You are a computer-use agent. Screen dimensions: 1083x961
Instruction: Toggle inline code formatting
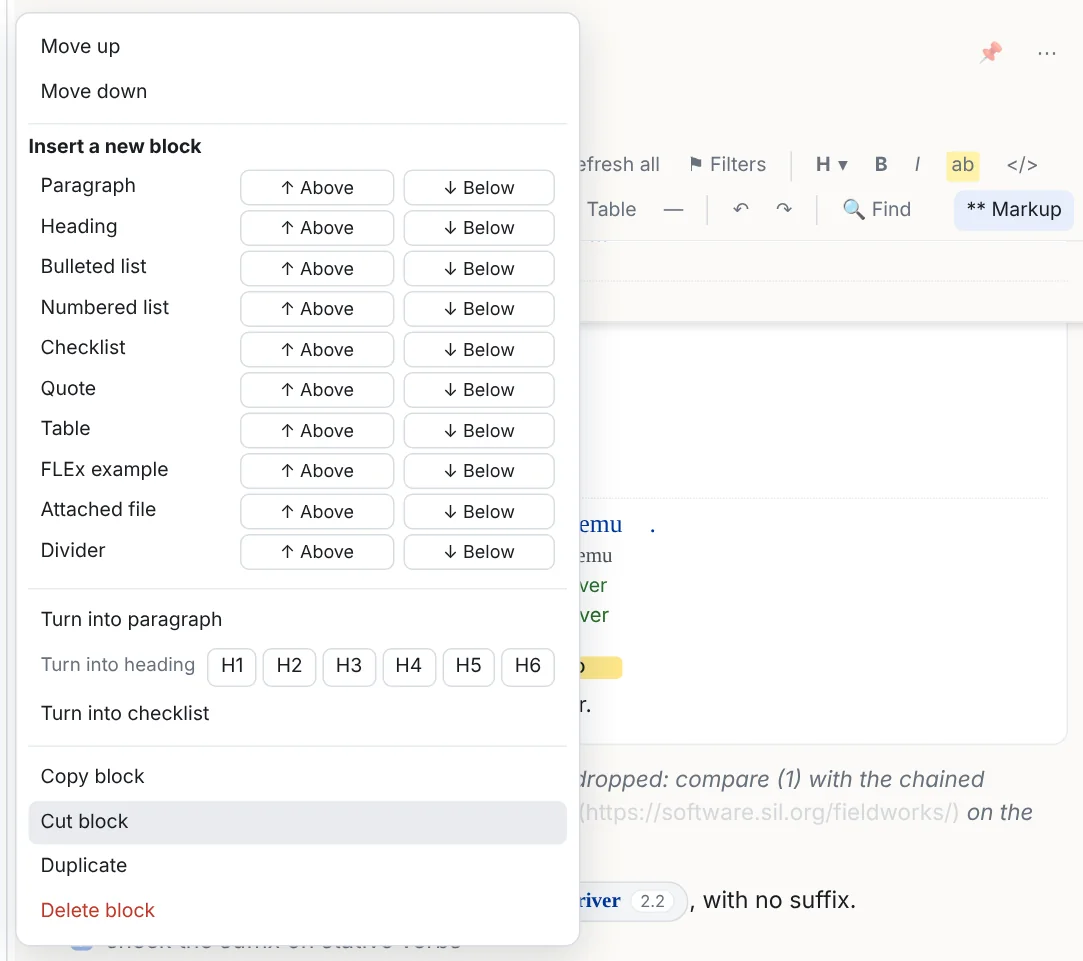coord(1022,164)
